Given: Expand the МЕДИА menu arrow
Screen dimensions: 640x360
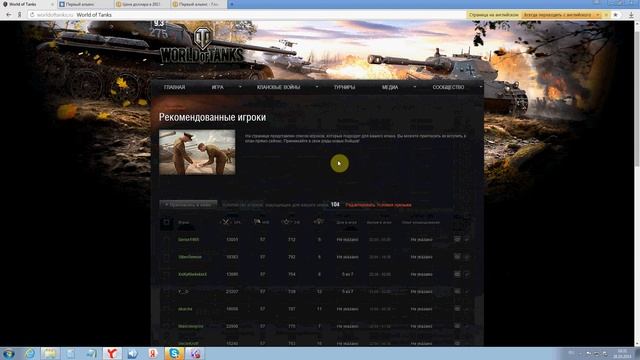Looking at the screenshot, I should click(x=415, y=87).
